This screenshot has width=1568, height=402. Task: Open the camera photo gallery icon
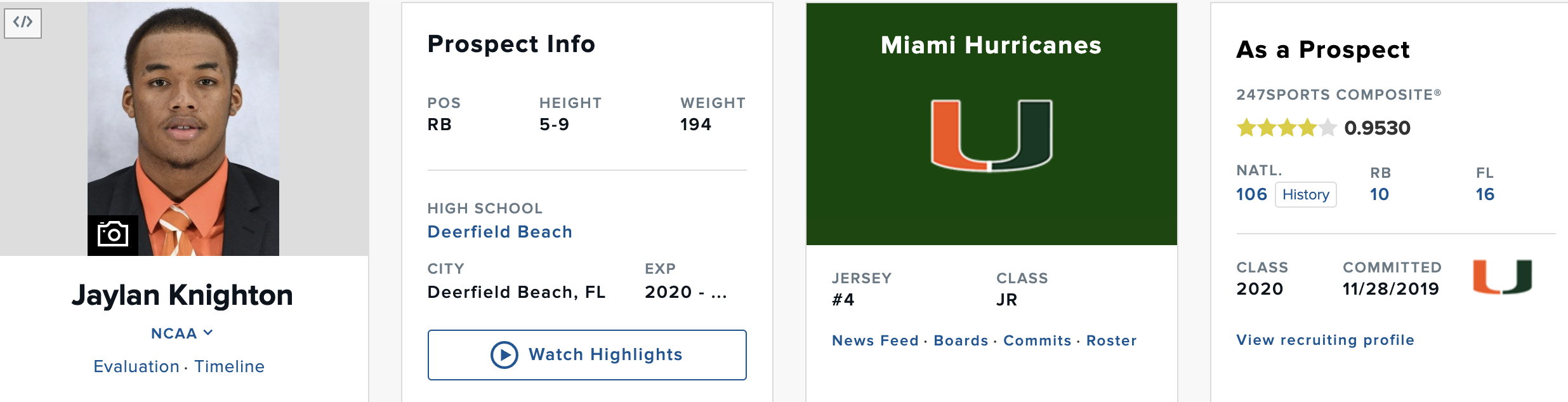113,235
